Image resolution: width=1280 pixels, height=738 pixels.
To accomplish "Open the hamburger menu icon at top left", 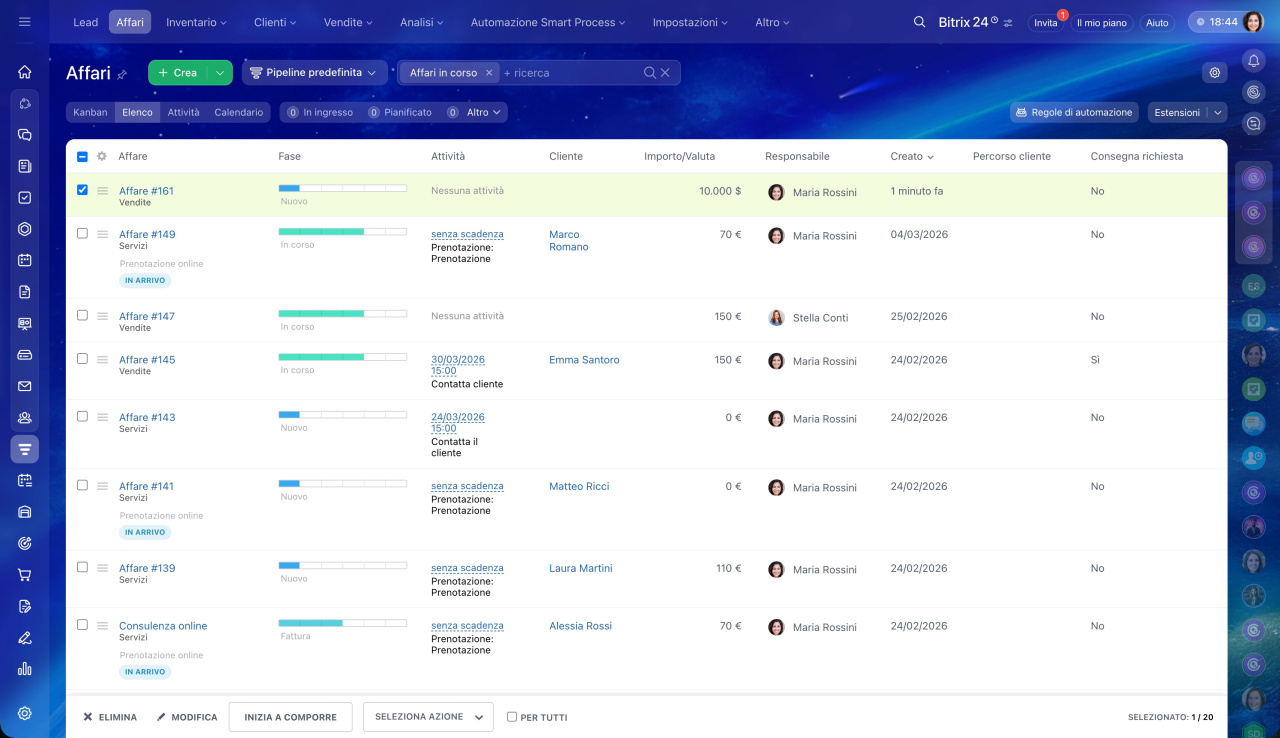I will (25, 22).
